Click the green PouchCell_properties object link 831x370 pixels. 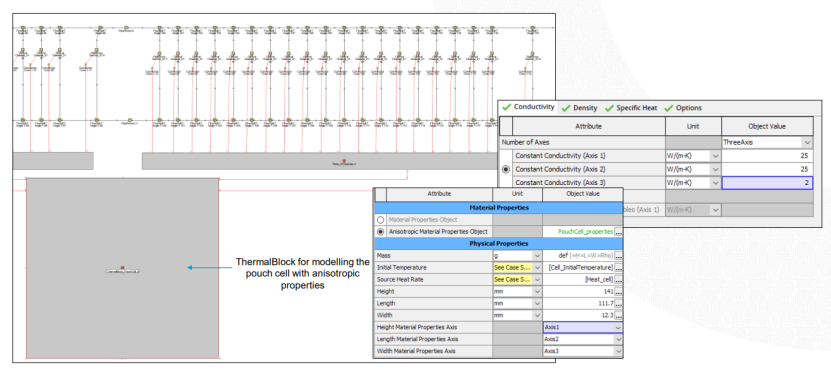[x=586, y=232]
